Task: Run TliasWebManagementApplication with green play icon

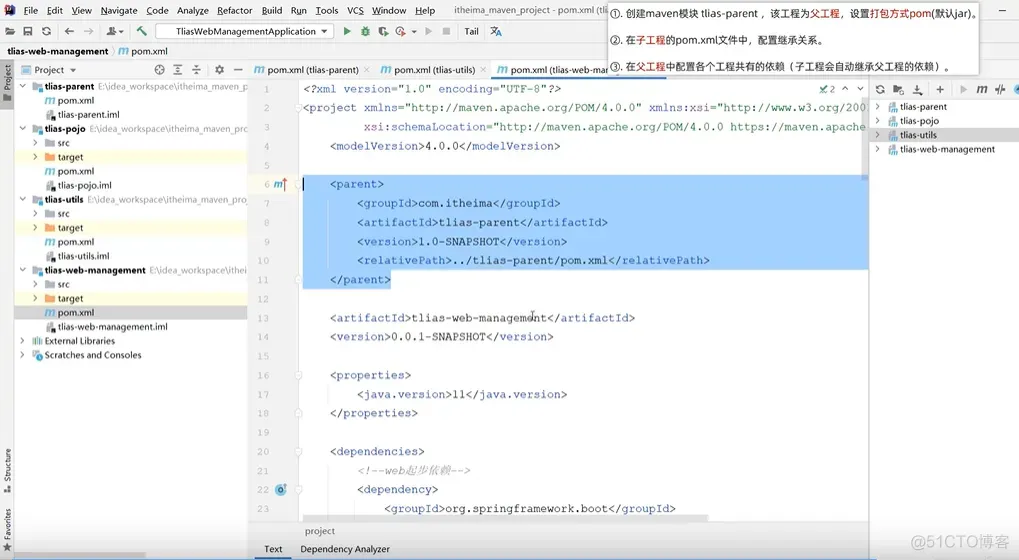Action: (347, 31)
